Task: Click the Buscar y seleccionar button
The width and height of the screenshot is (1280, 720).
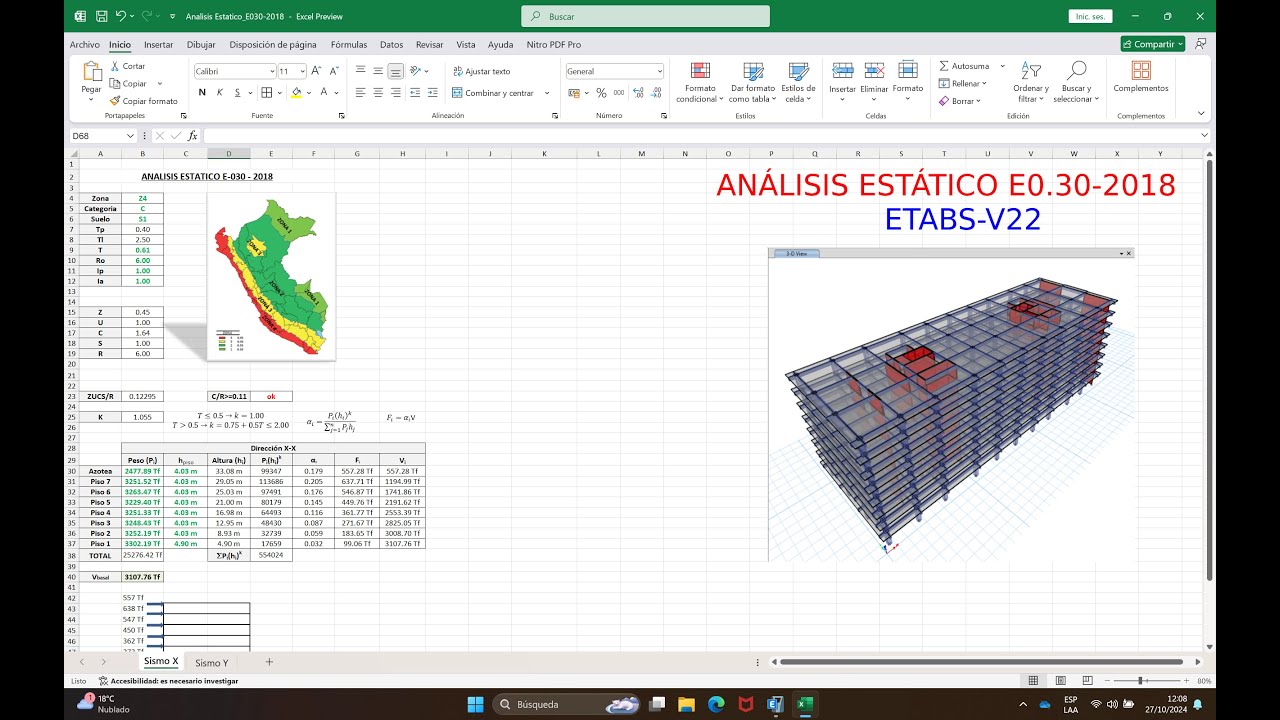Action: pos(1077,82)
